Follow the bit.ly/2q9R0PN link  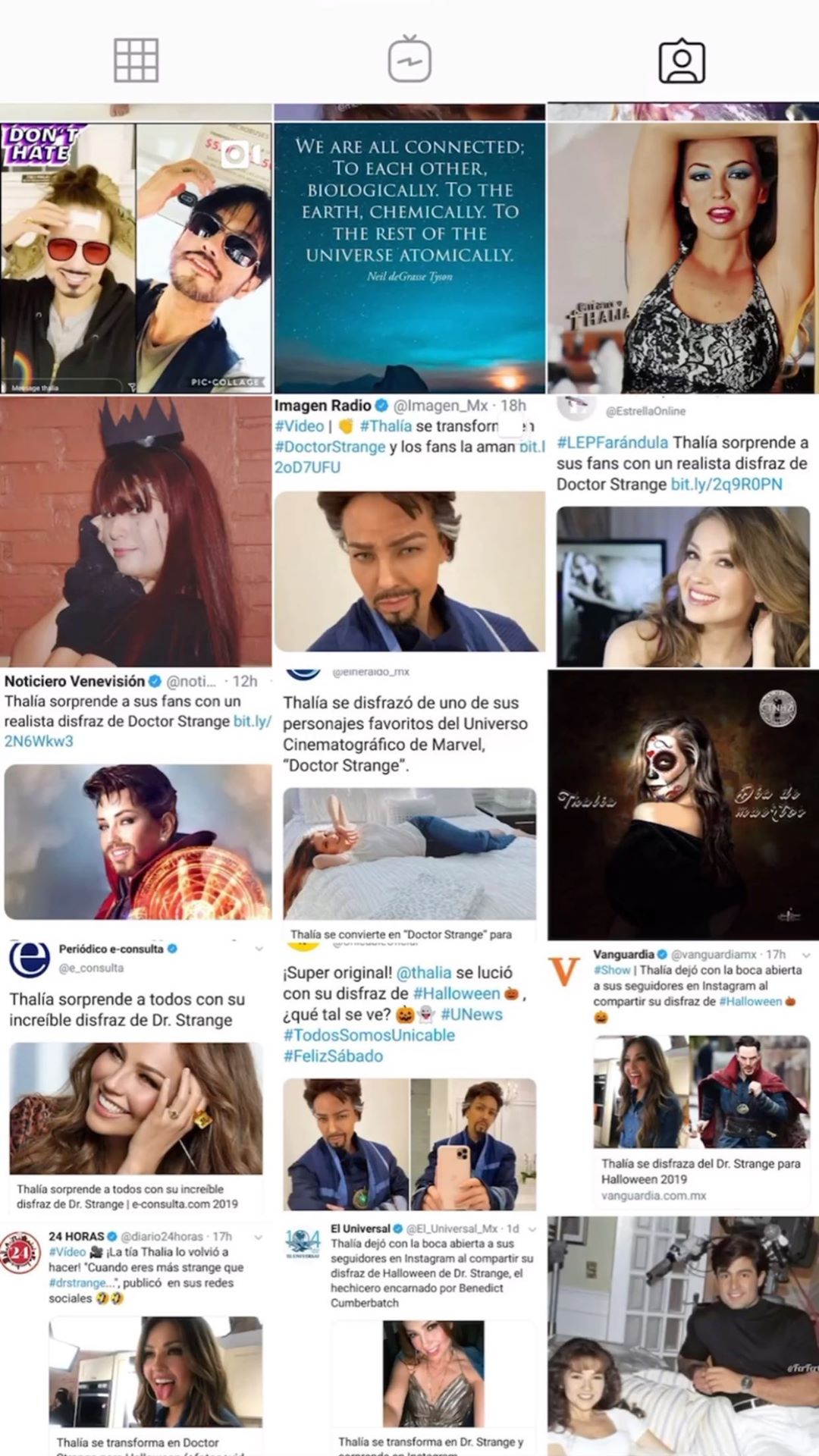(x=726, y=484)
